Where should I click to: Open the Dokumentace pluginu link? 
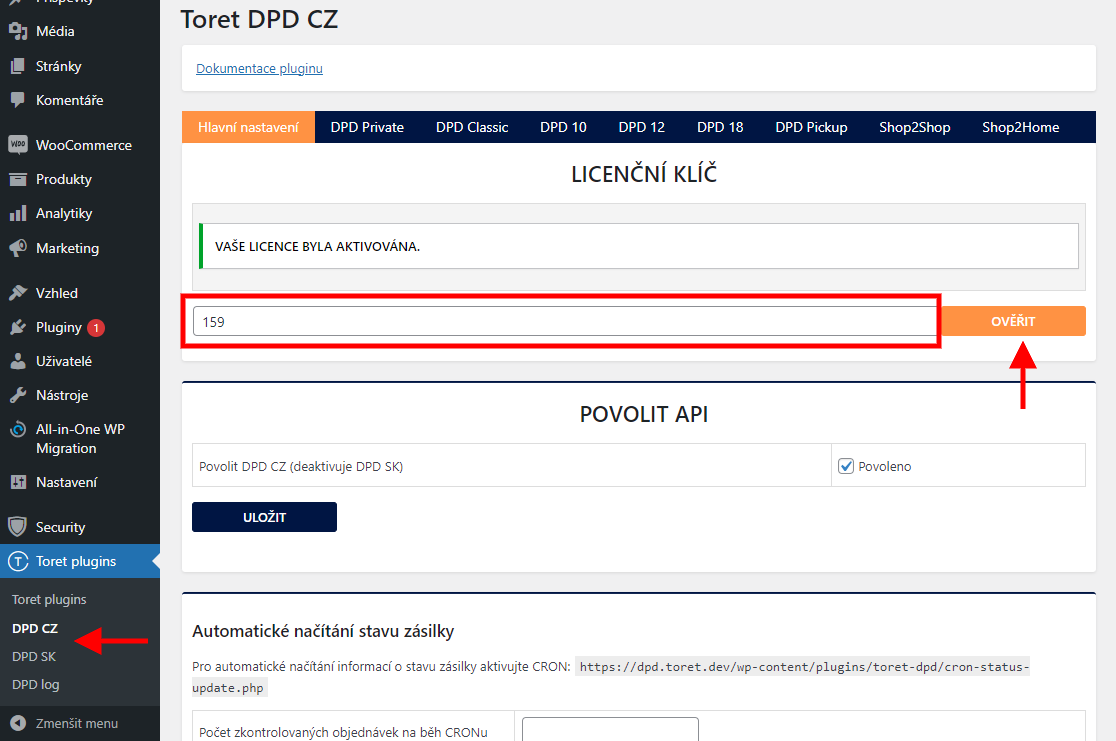coord(259,68)
